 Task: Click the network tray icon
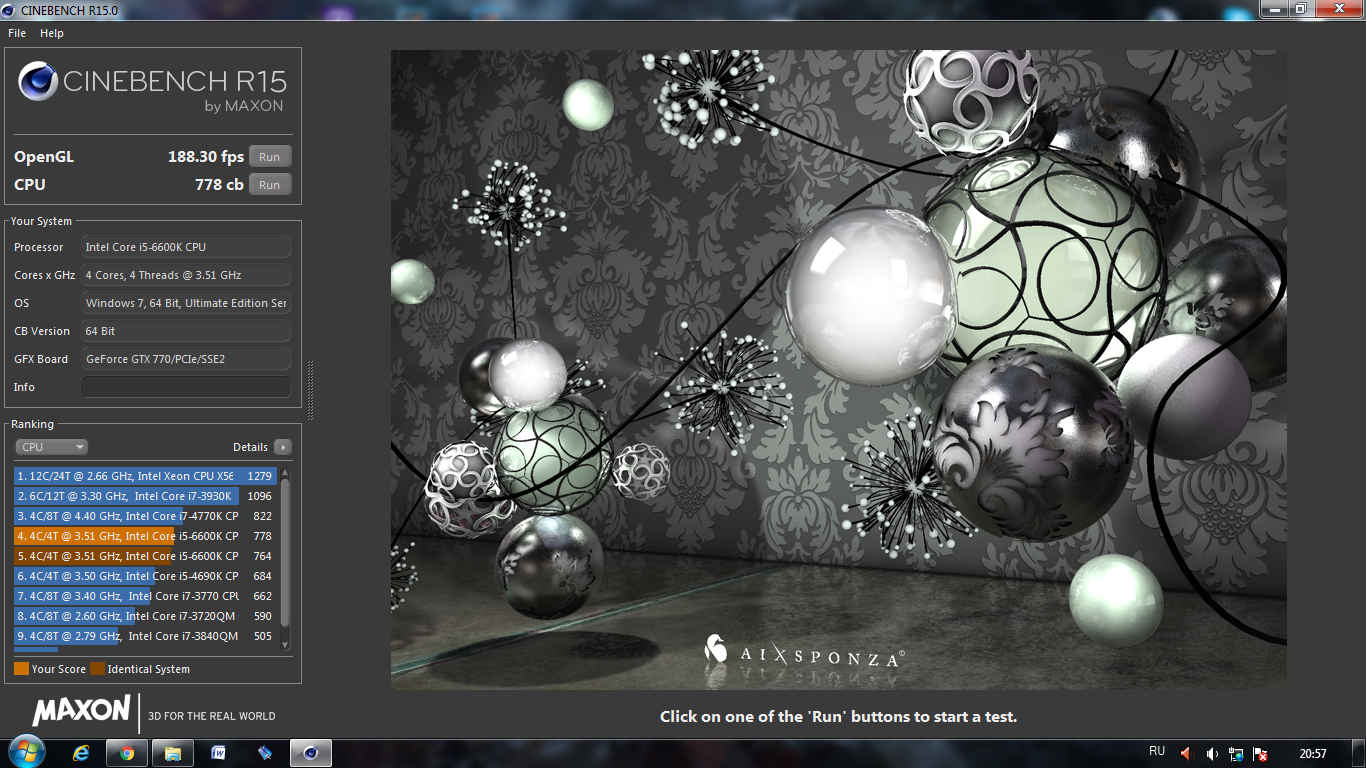pyautogui.click(x=1237, y=753)
